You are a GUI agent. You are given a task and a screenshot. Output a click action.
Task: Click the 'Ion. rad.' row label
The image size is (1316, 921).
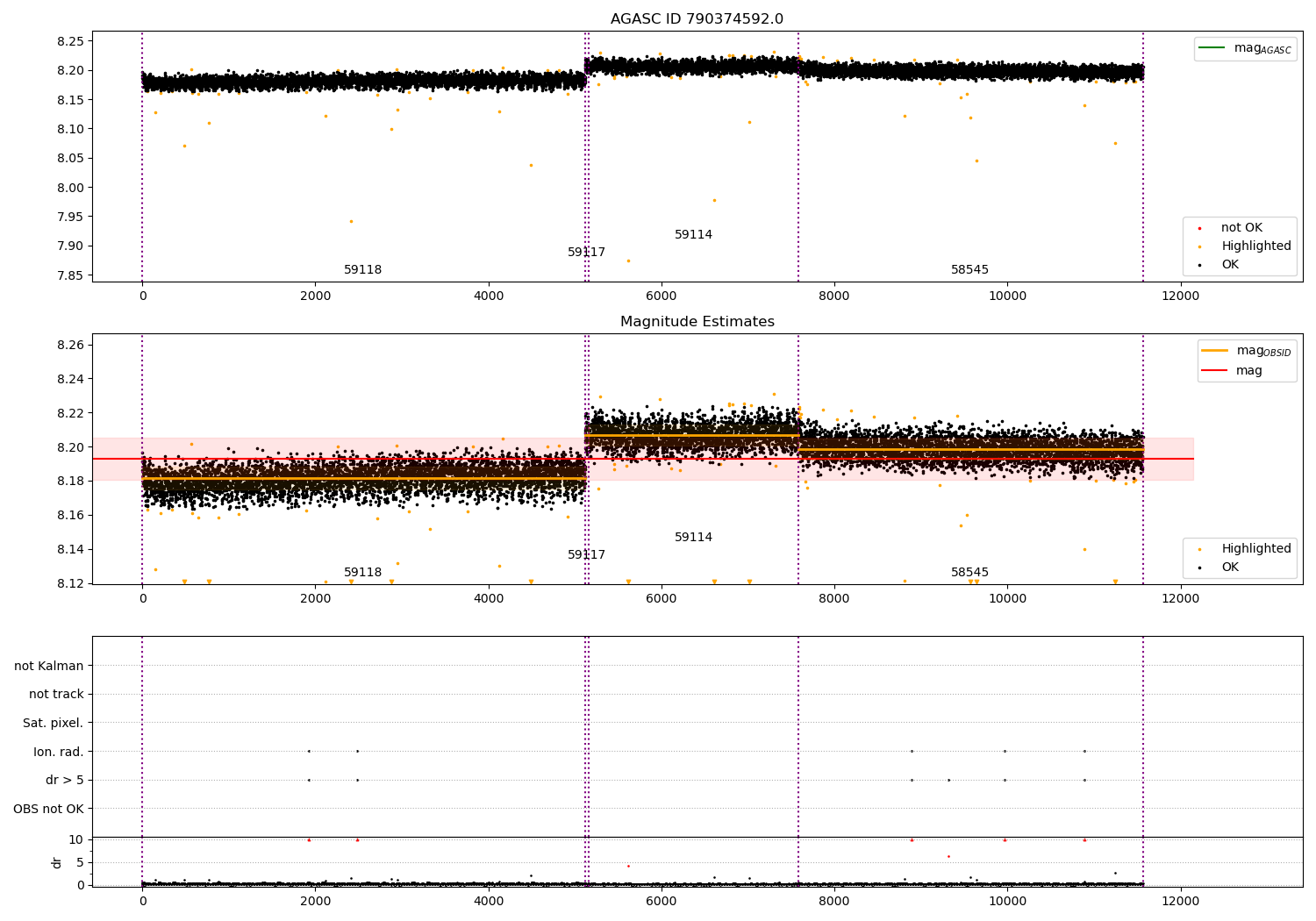coord(59,752)
